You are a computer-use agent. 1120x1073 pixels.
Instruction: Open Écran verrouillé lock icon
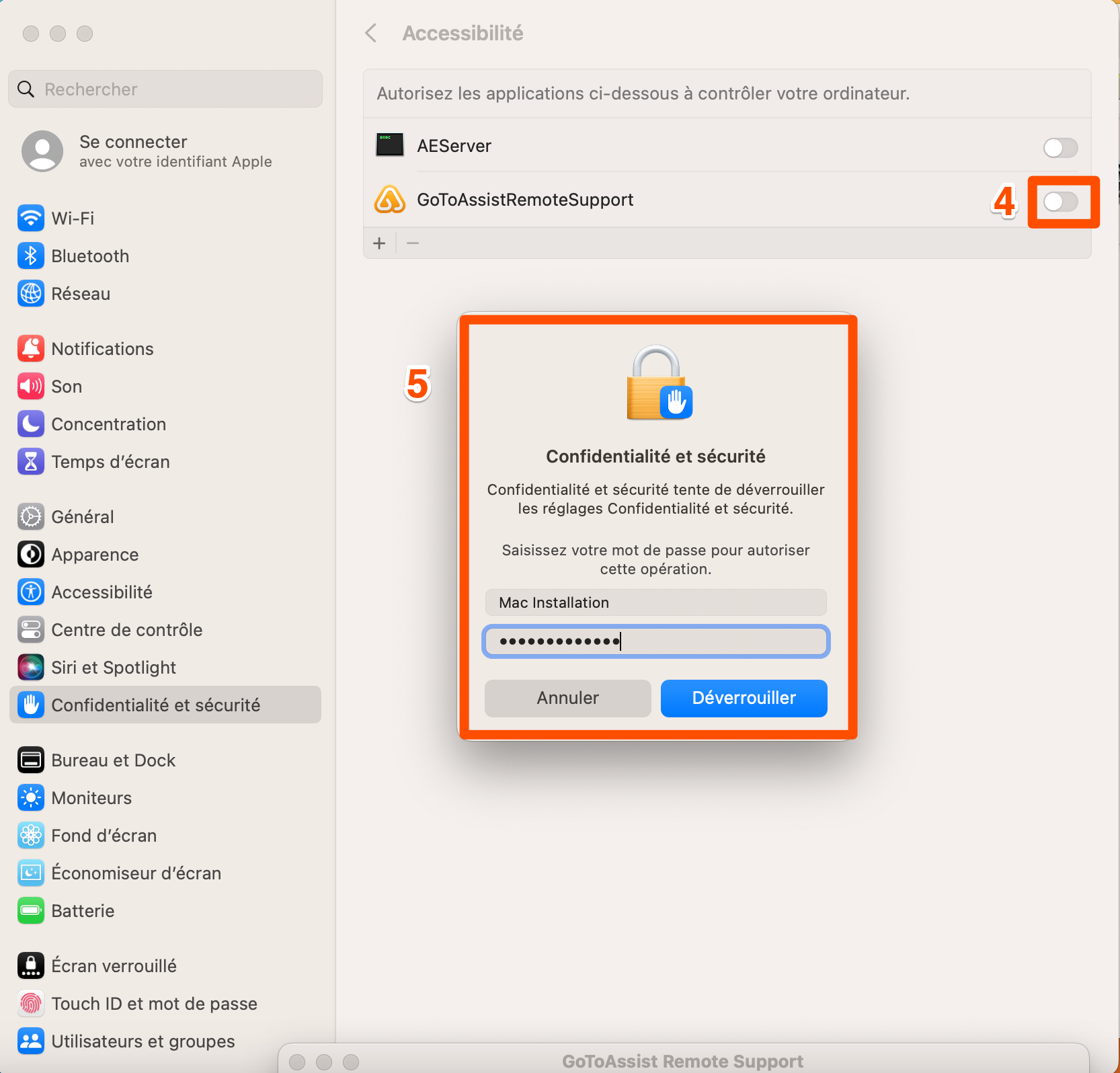coord(31,965)
